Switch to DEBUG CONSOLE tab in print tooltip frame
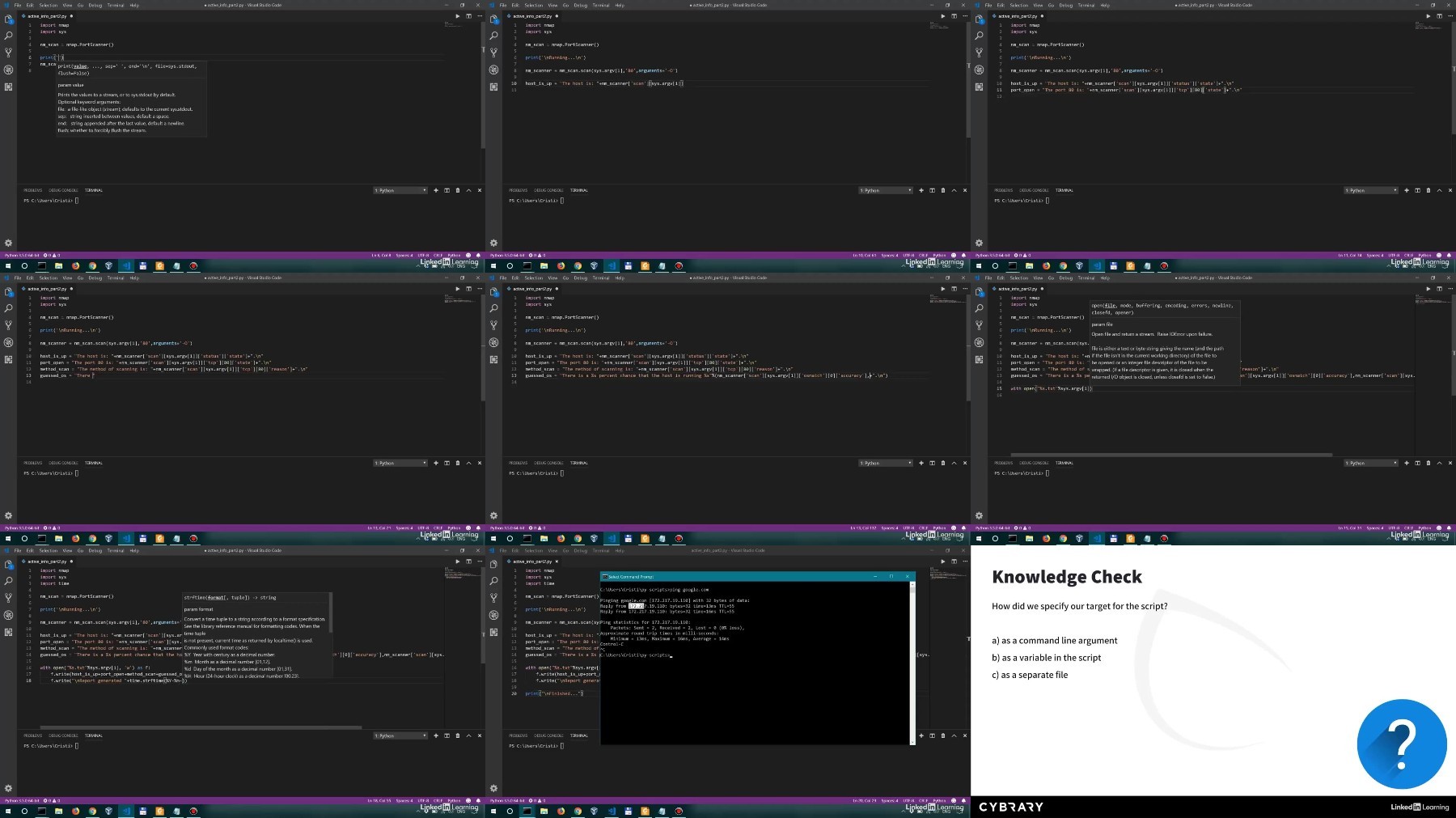The width and height of the screenshot is (1456, 818). 63,190
